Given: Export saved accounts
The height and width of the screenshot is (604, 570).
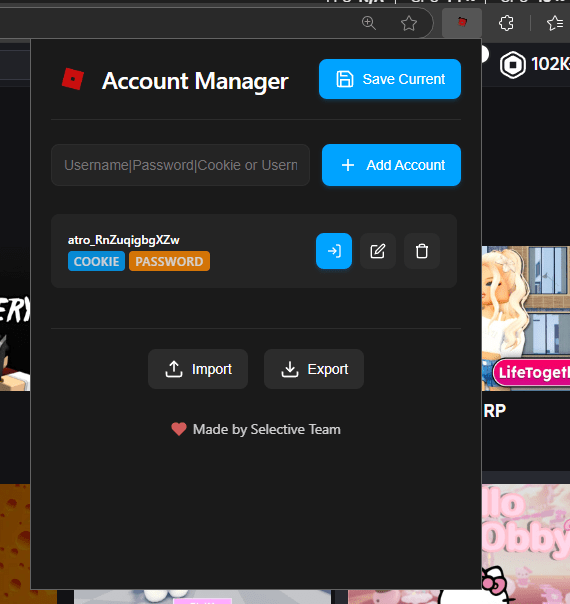Looking at the screenshot, I should pyautogui.click(x=314, y=369).
